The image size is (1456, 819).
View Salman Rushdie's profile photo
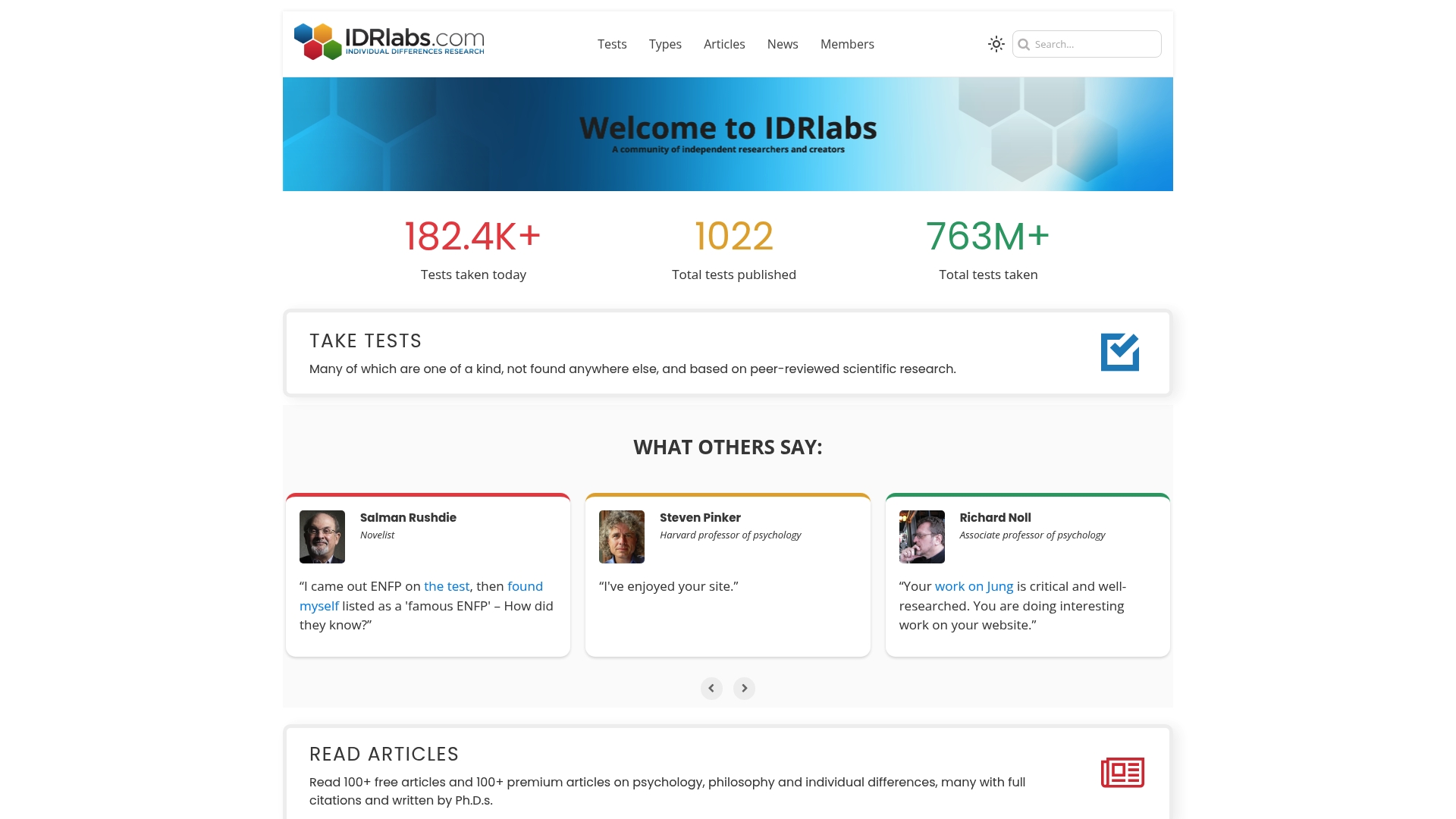pos(322,536)
